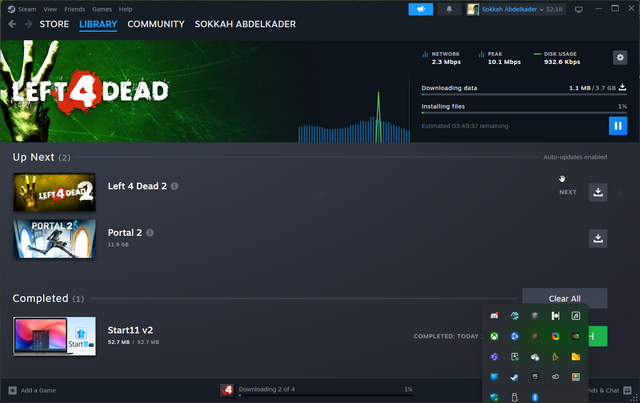Viewport: 640px width, 403px height.
Task: Start Portal 2 download now
Action: [598, 238]
